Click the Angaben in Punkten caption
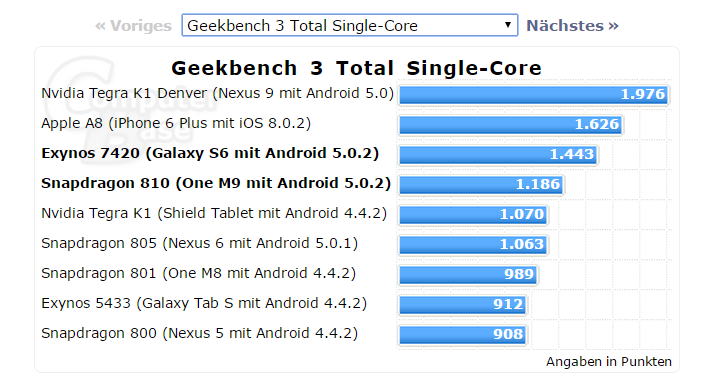 [x=608, y=361]
